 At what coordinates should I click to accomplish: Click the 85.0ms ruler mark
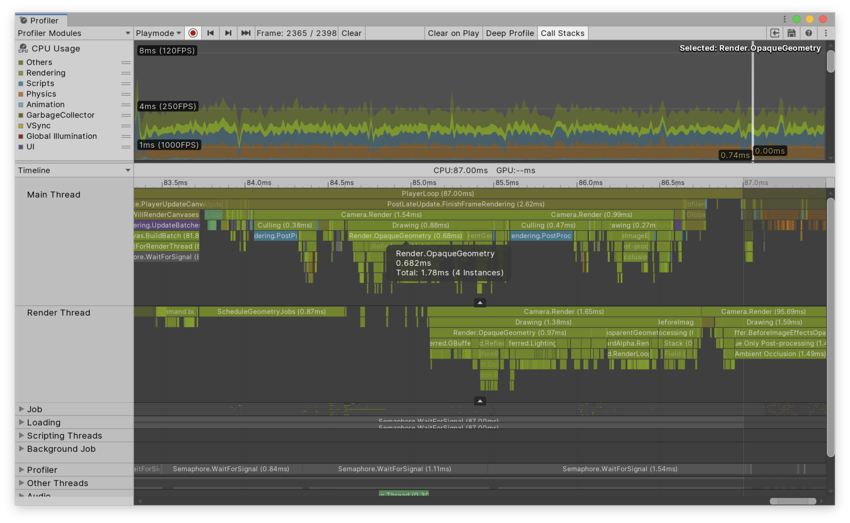click(424, 183)
